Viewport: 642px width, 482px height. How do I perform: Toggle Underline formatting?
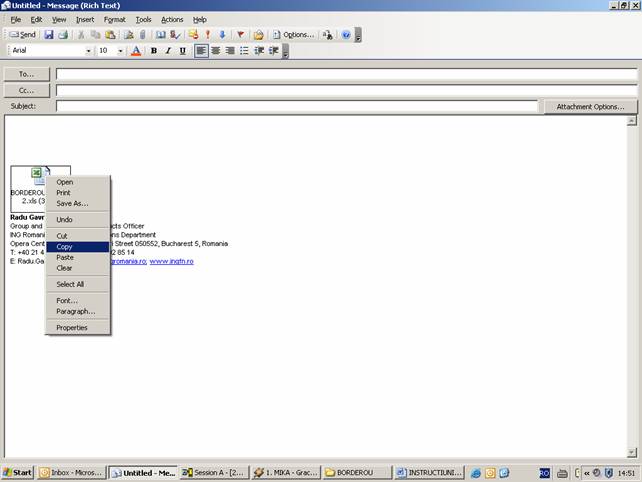[x=182, y=51]
